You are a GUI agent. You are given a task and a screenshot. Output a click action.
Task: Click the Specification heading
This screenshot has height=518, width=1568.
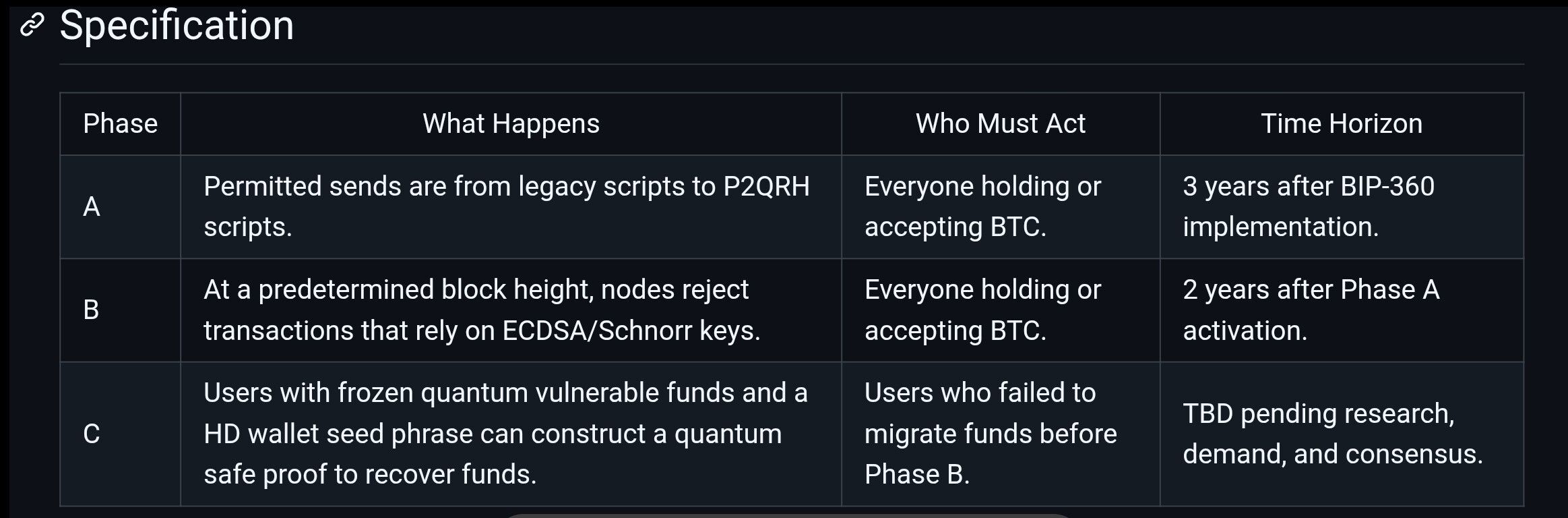click(177, 26)
